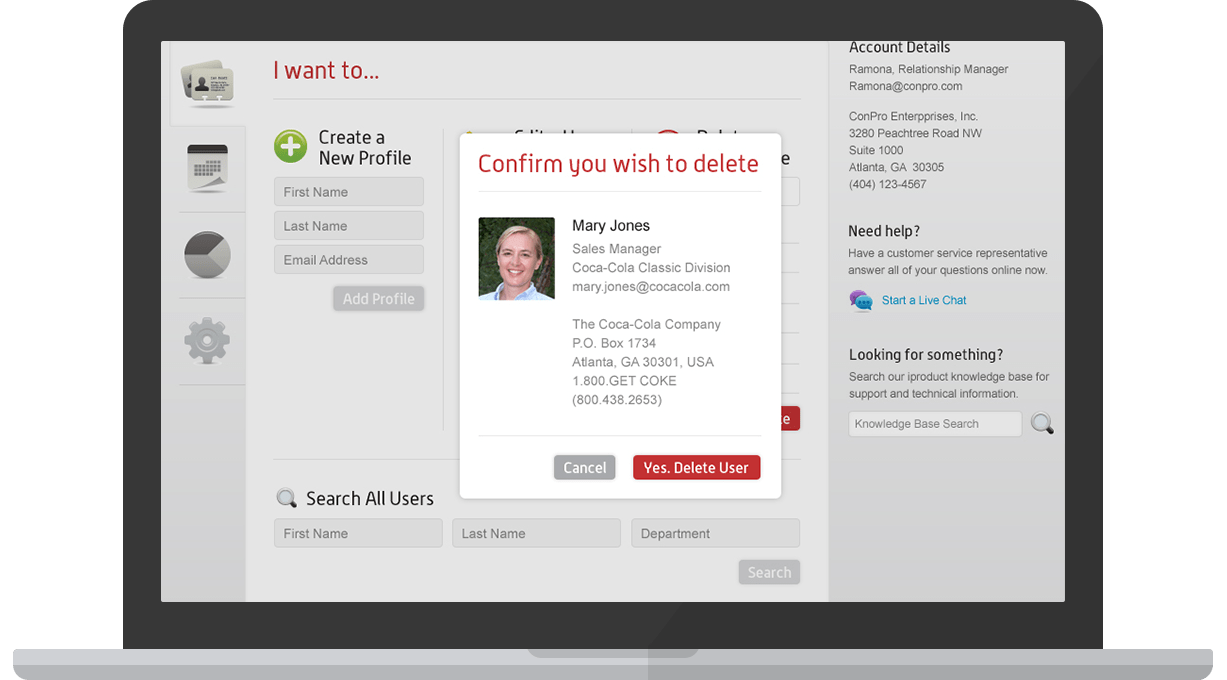
Task: Click the Sales Manager title text
Action: 616,249
